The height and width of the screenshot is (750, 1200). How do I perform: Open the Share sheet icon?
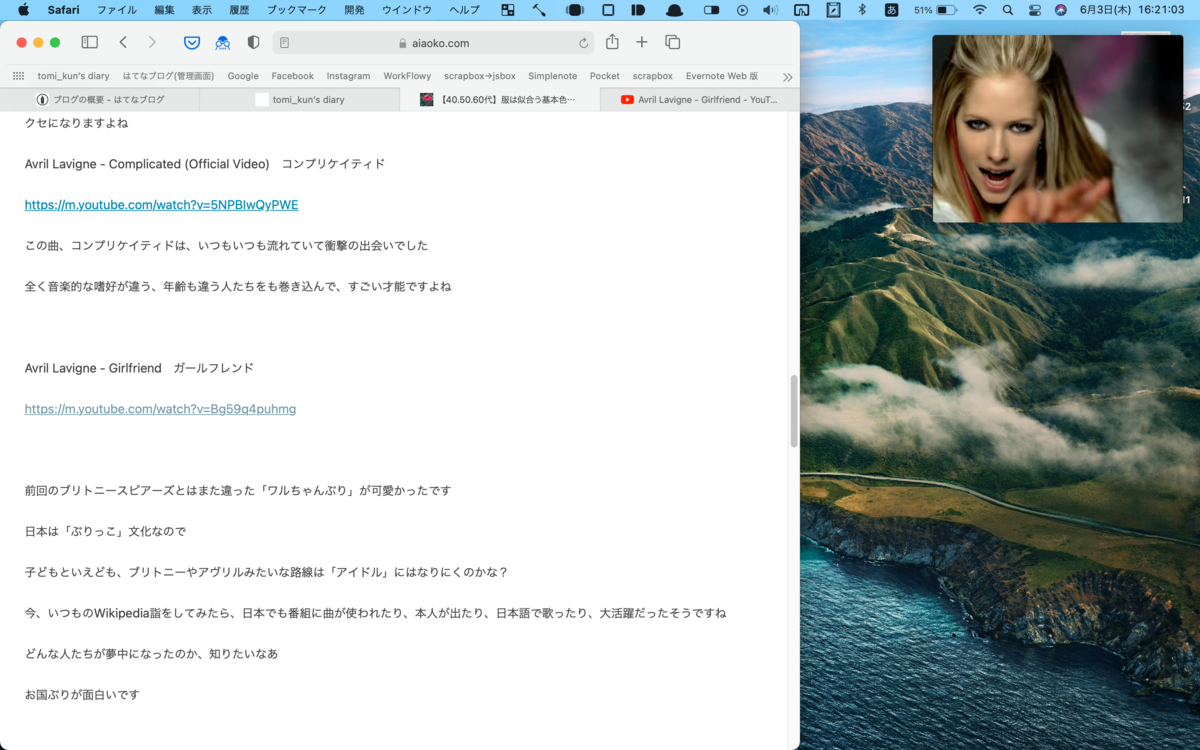point(612,42)
